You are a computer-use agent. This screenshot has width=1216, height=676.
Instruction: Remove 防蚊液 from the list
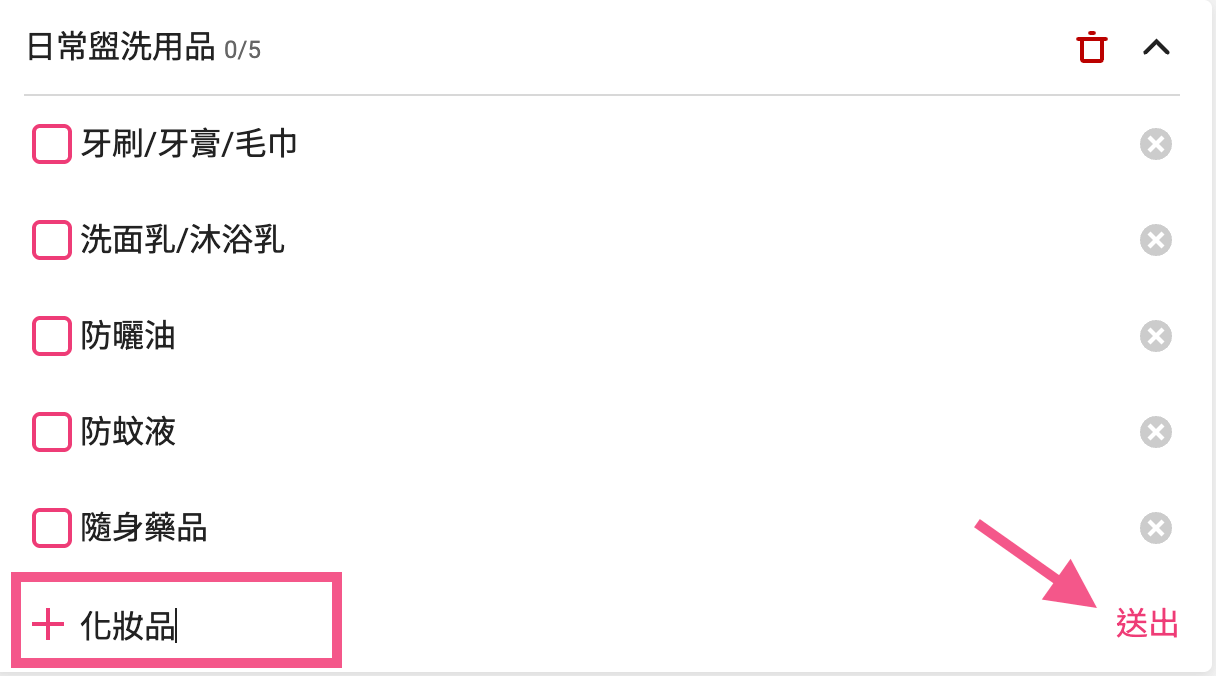click(1155, 432)
